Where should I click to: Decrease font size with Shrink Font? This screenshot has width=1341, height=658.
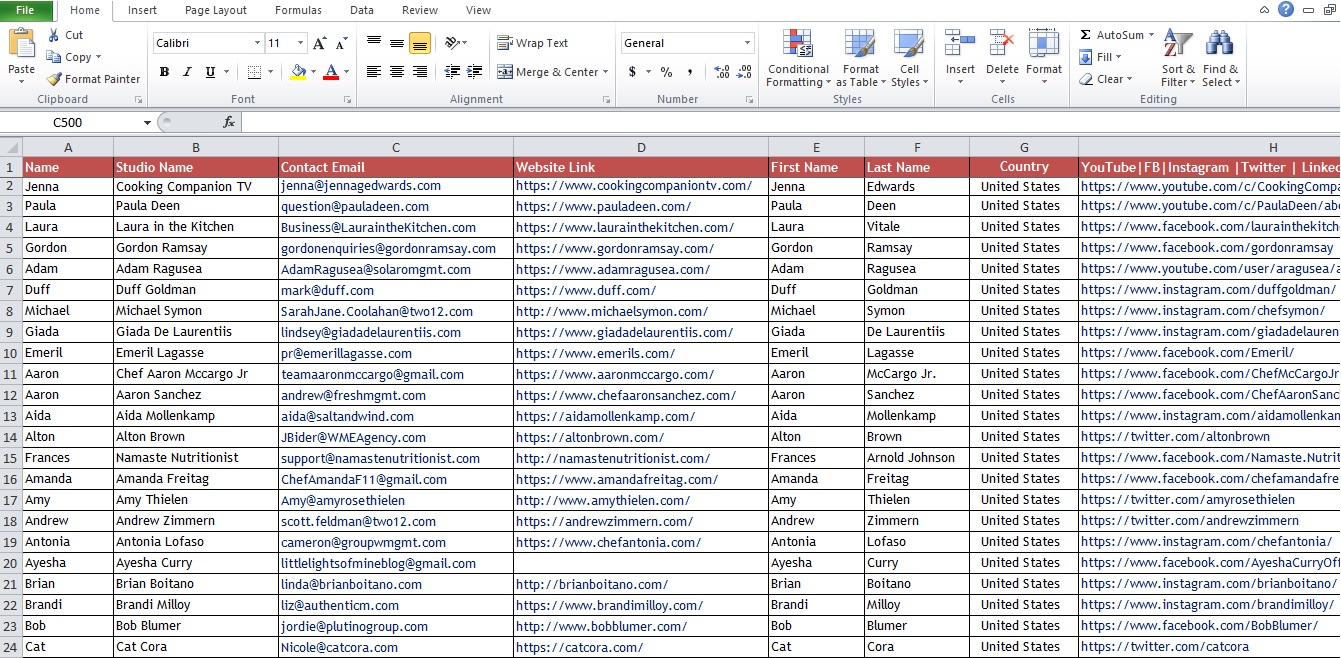pos(342,43)
